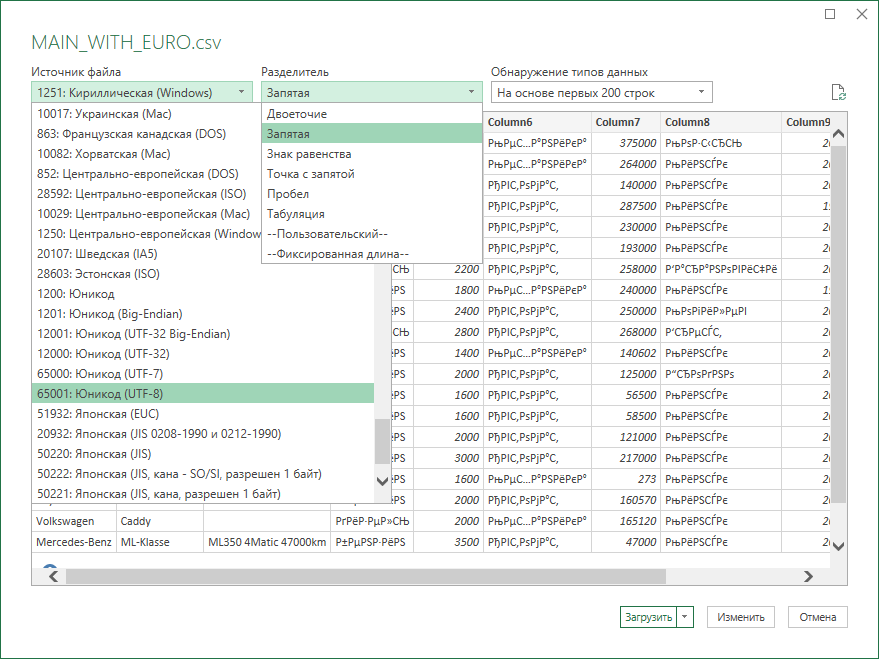Select 50220: Японская (JIS) encoding

(x=203, y=454)
